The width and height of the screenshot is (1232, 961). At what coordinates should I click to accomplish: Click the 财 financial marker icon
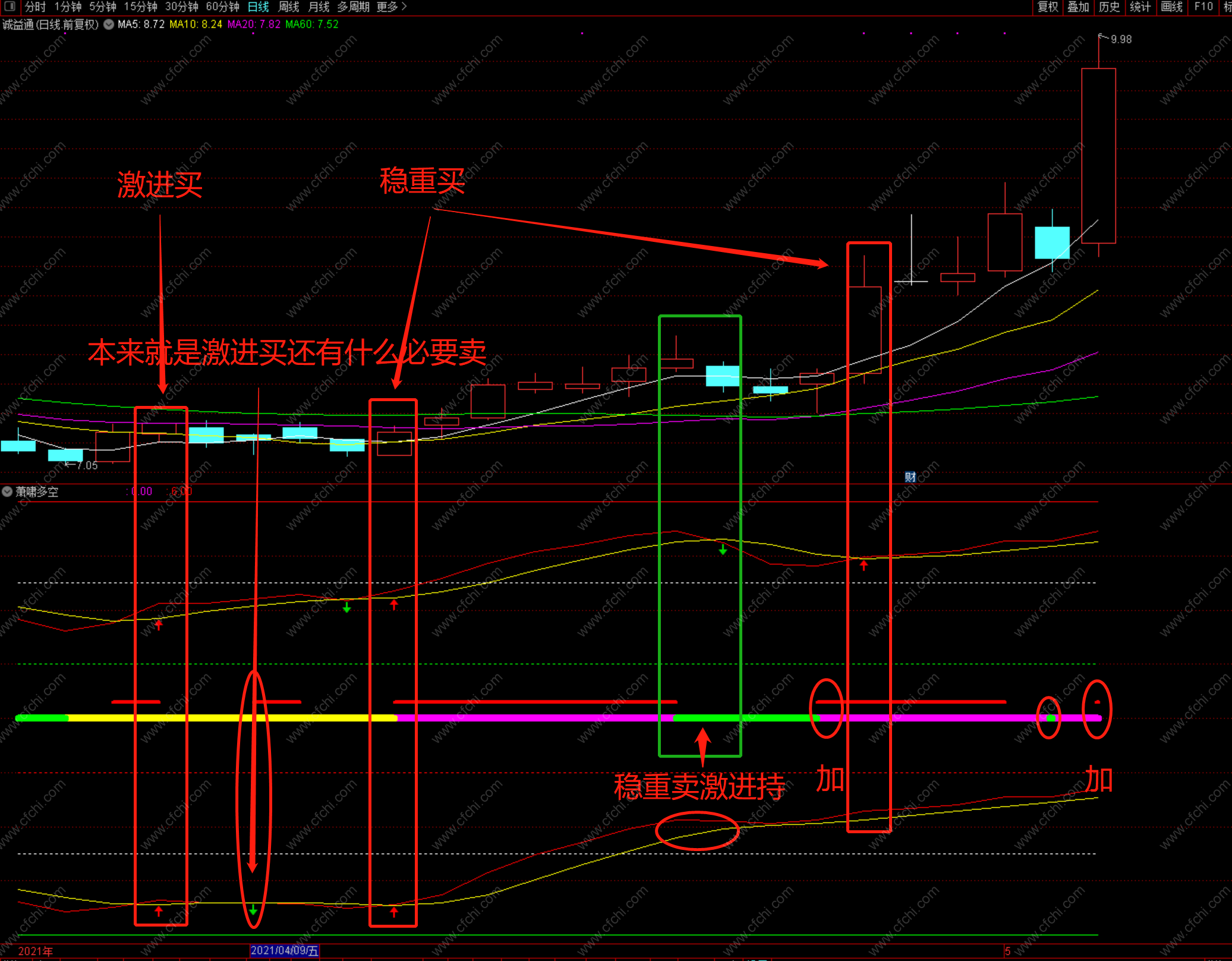tap(910, 477)
